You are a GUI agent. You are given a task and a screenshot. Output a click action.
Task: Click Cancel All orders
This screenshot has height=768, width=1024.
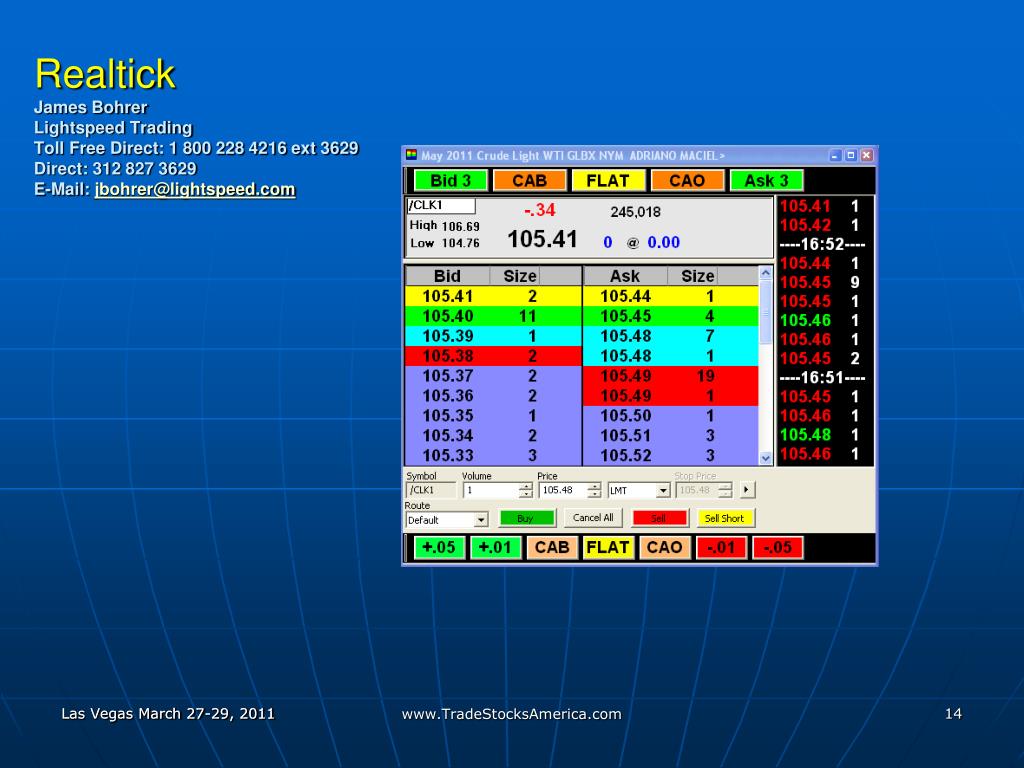tap(594, 517)
